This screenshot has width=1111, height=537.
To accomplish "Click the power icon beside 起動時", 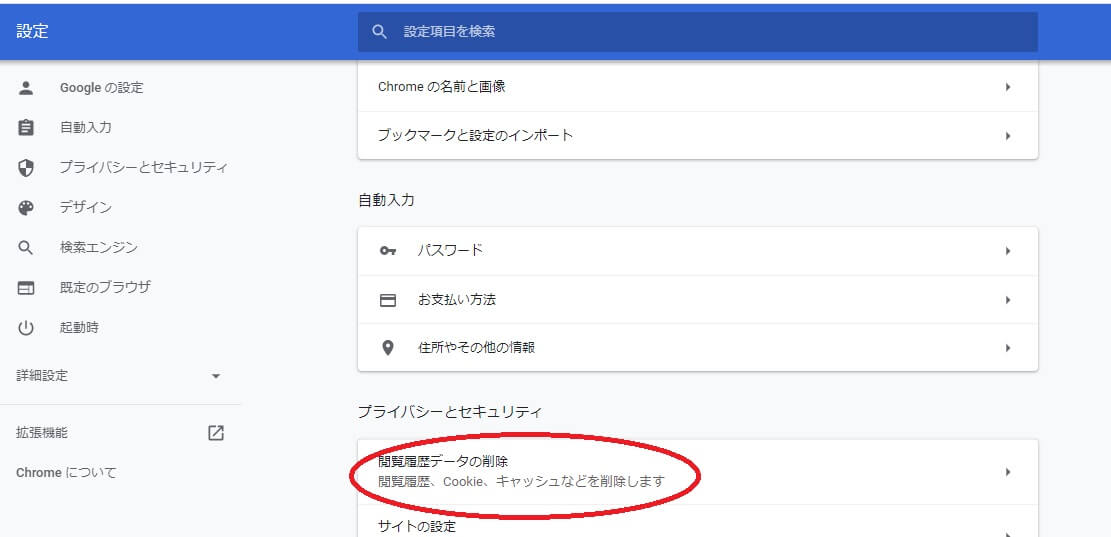I will click(x=26, y=328).
